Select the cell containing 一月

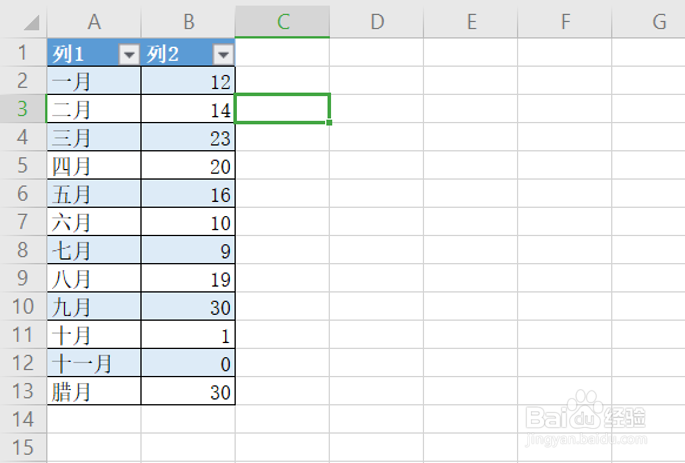pyautogui.click(x=94, y=81)
